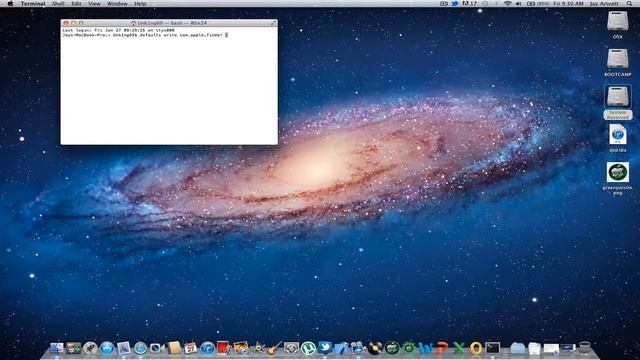Open Launchpad rocket icon in Dock
Image resolution: width=640 pixels, height=360 pixels.
pyautogui.click(x=90, y=348)
